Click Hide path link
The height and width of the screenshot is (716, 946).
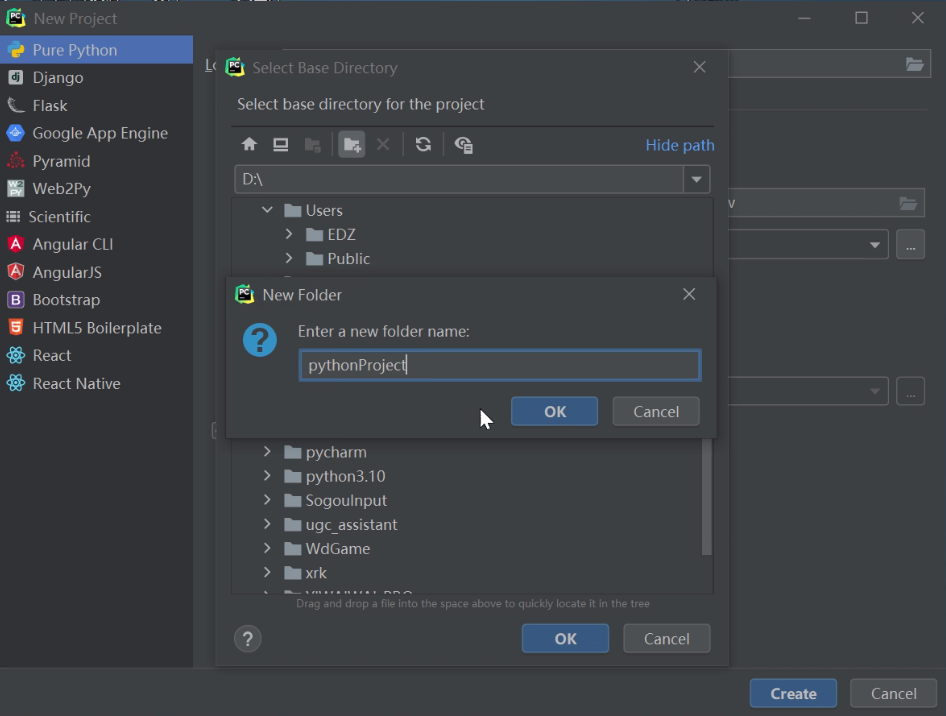[x=679, y=145]
